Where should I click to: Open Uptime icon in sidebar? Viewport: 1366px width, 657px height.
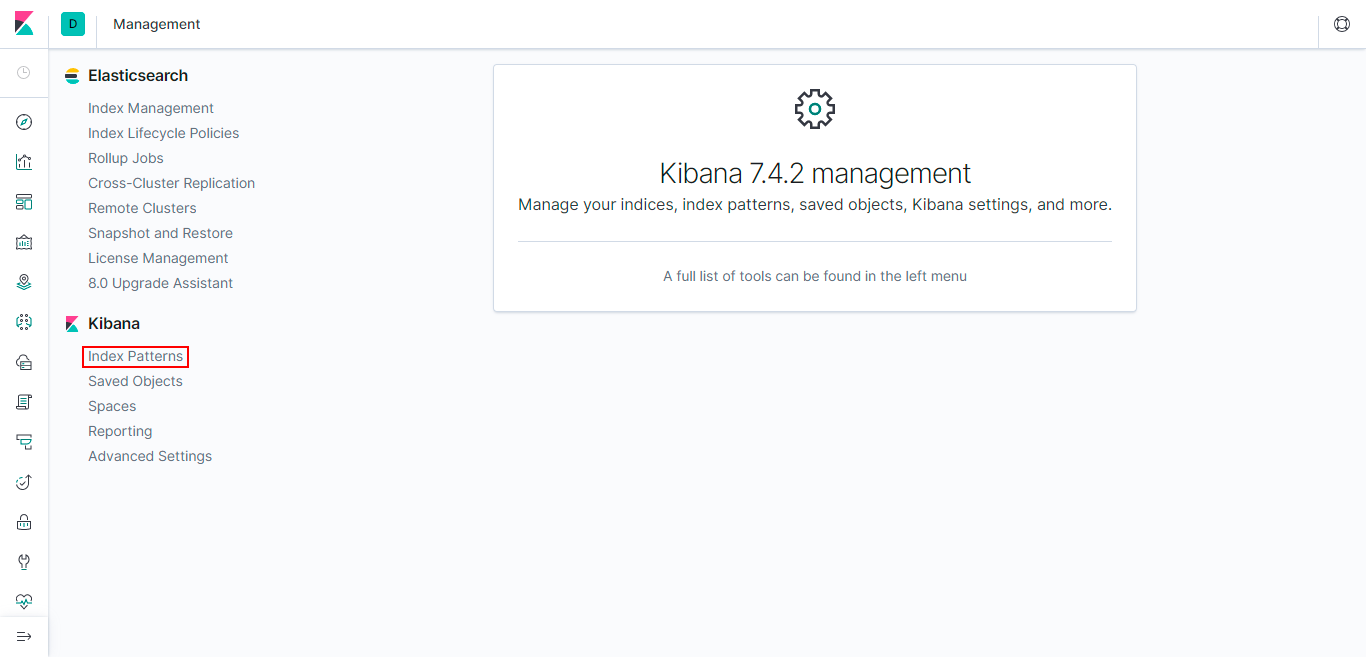coord(24,482)
